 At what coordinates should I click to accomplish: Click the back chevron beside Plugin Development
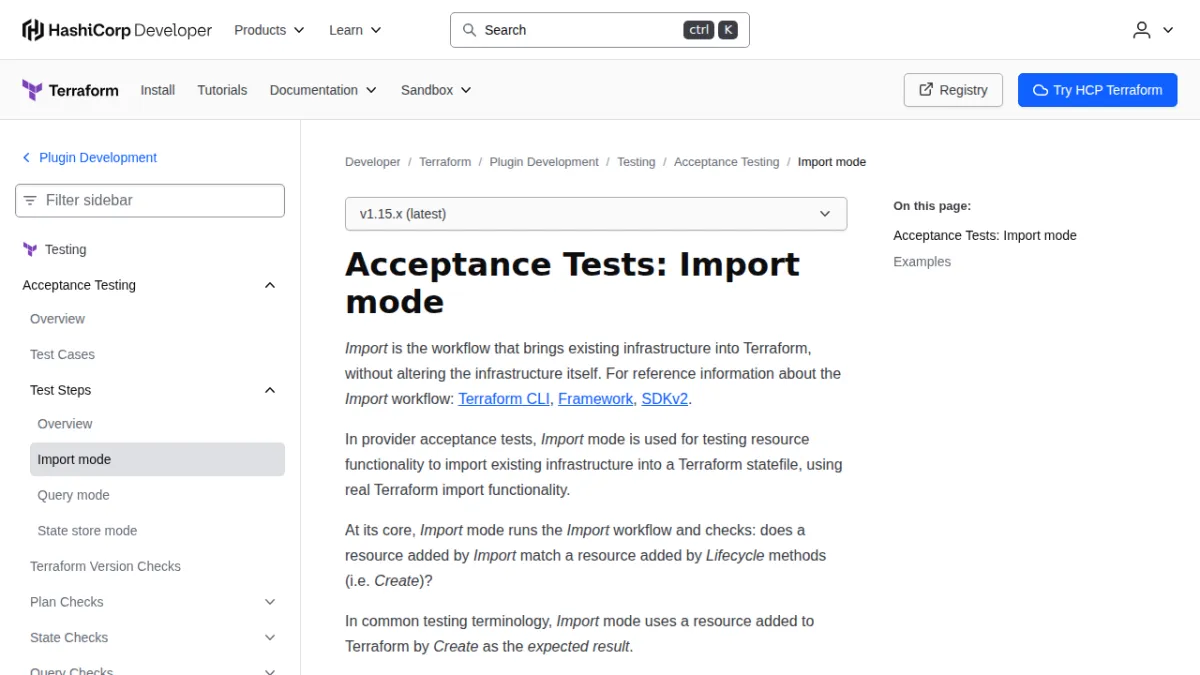point(26,158)
